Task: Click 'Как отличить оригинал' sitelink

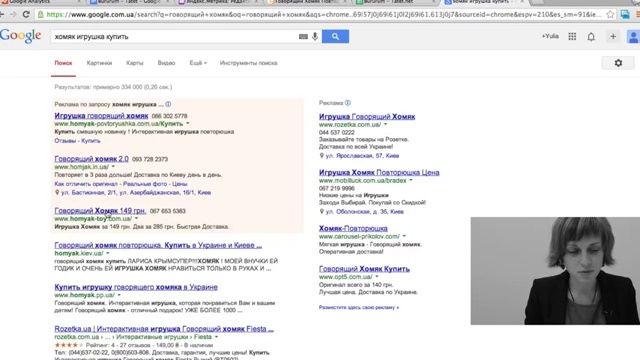Action: [x=86, y=184]
